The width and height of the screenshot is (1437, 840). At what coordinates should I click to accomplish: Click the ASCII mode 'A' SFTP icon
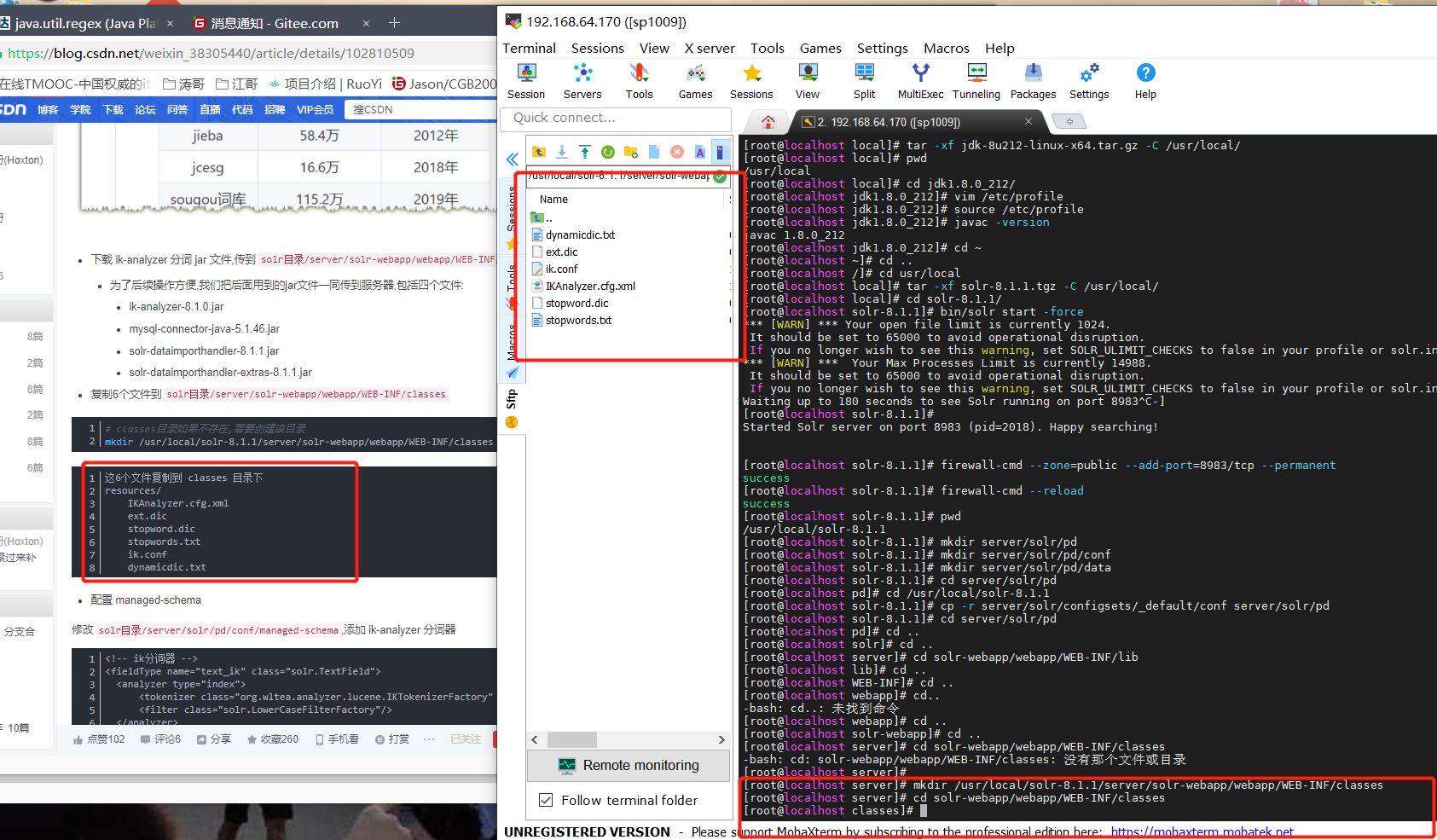pos(700,152)
